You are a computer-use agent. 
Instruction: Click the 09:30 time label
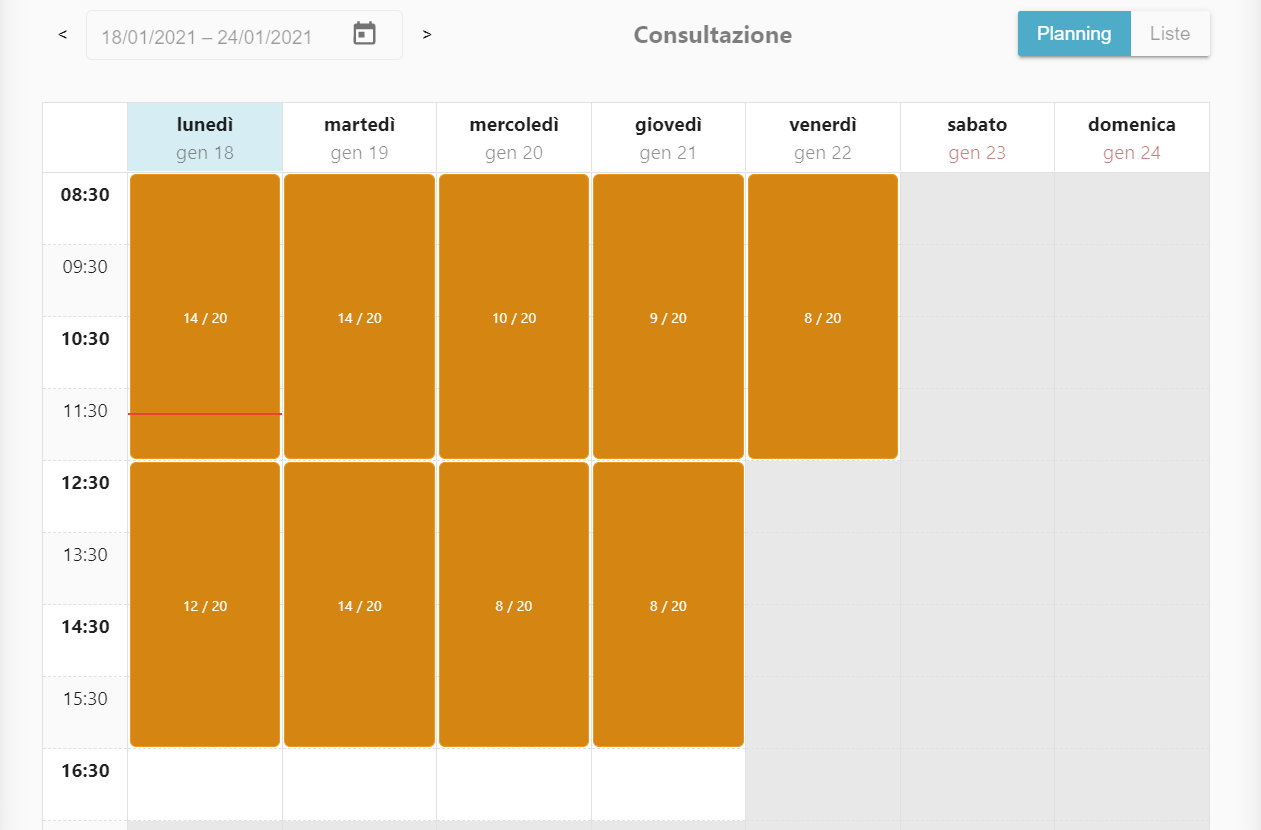[85, 267]
